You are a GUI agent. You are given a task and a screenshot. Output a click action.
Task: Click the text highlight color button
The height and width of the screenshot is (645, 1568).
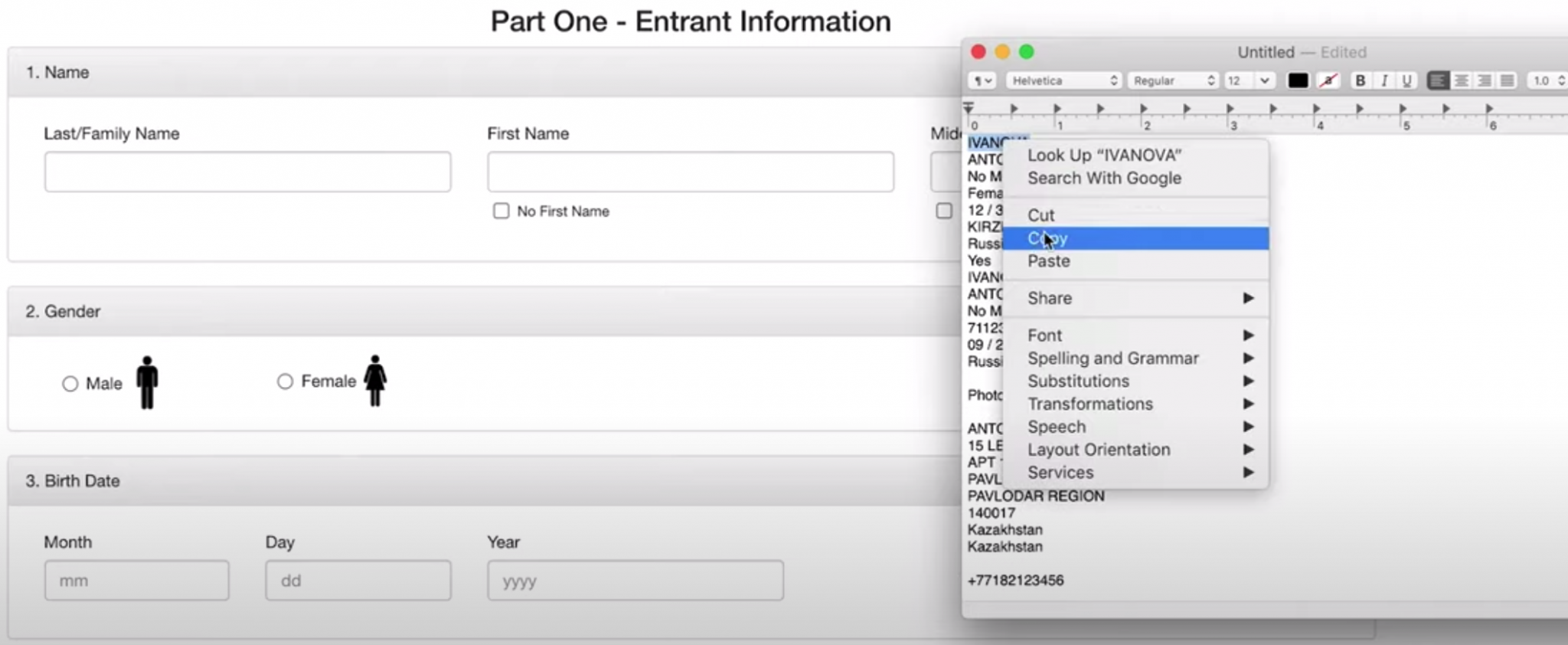[1328, 80]
